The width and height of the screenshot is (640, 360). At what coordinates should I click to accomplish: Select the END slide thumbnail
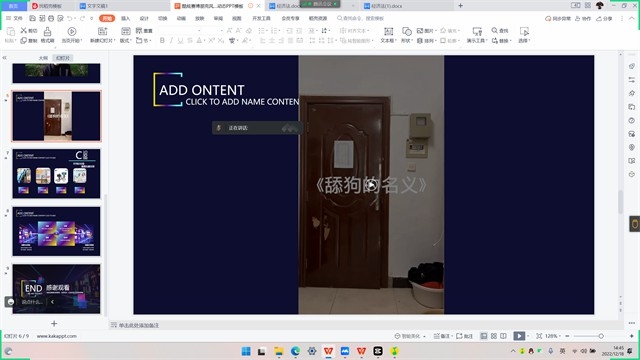[56, 289]
